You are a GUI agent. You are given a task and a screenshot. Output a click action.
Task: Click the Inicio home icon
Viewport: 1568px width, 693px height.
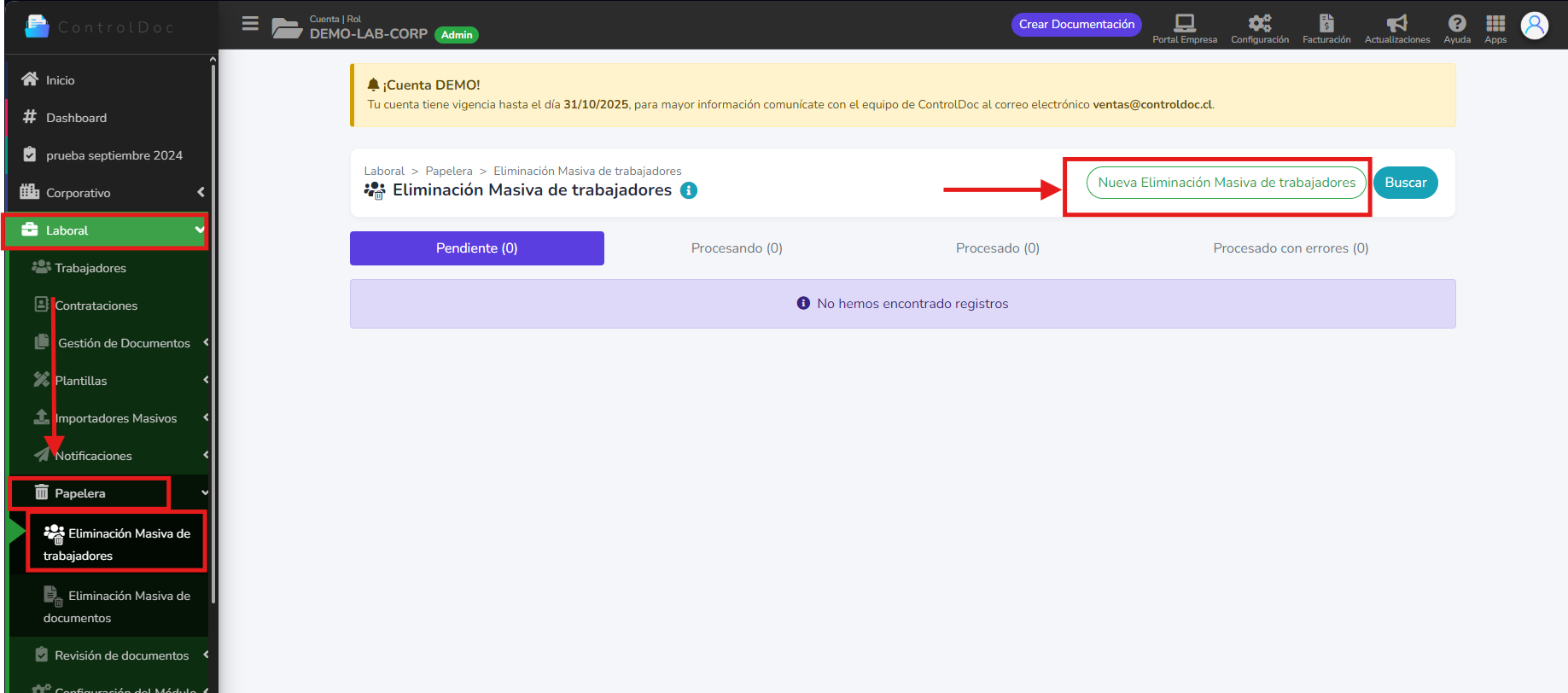(x=30, y=79)
